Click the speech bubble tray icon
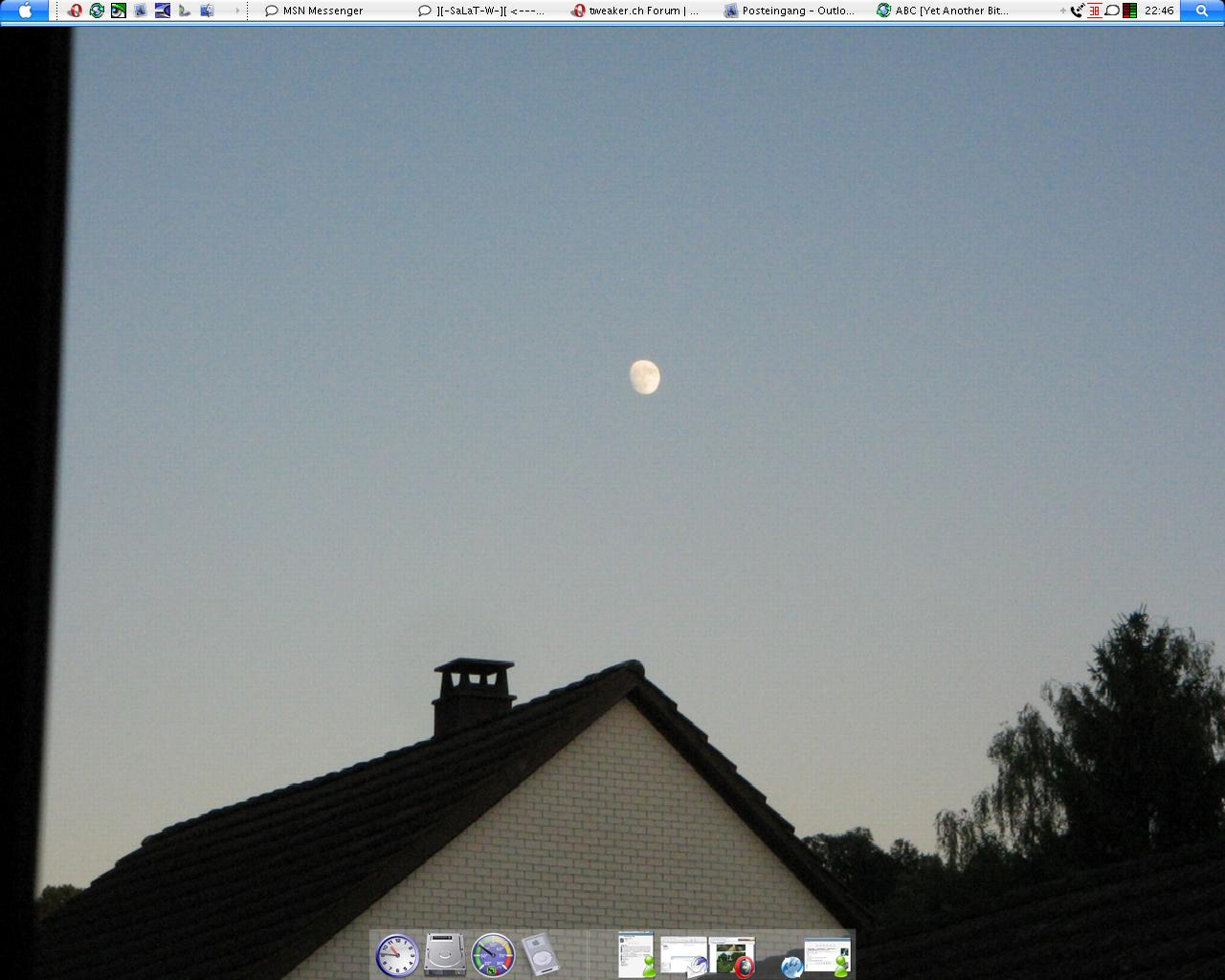 click(1112, 11)
